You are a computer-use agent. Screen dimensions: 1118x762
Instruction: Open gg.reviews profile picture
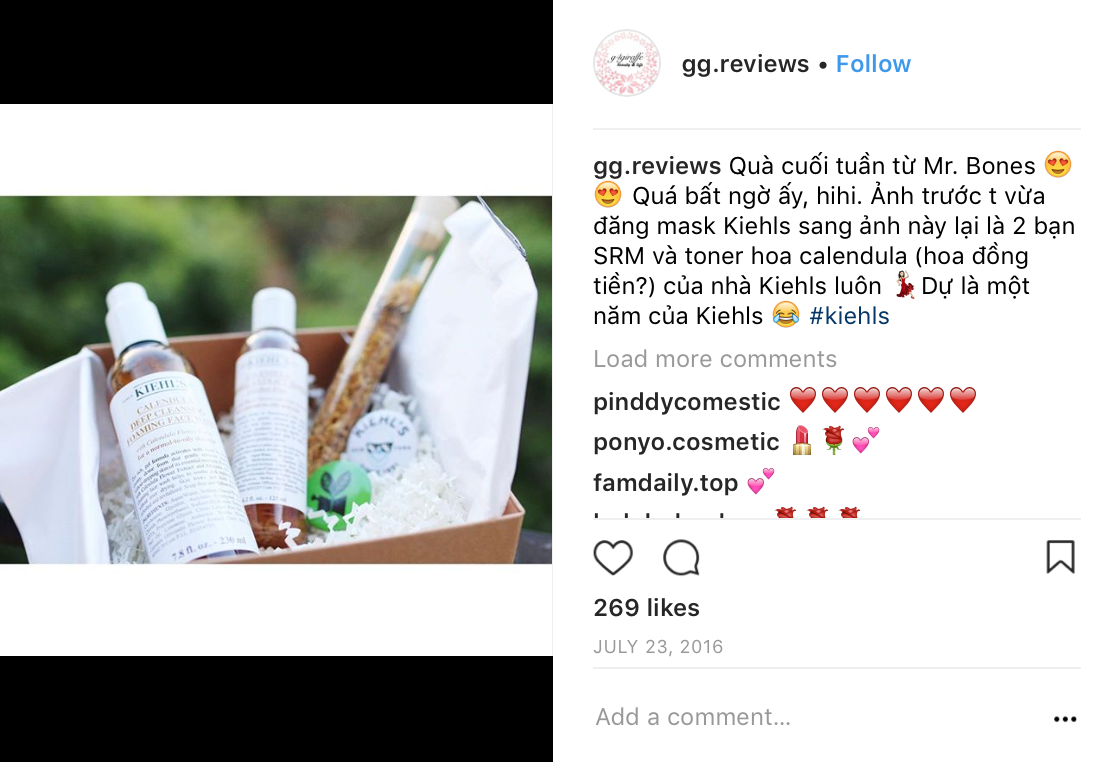pyautogui.click(x=627, y=63)
